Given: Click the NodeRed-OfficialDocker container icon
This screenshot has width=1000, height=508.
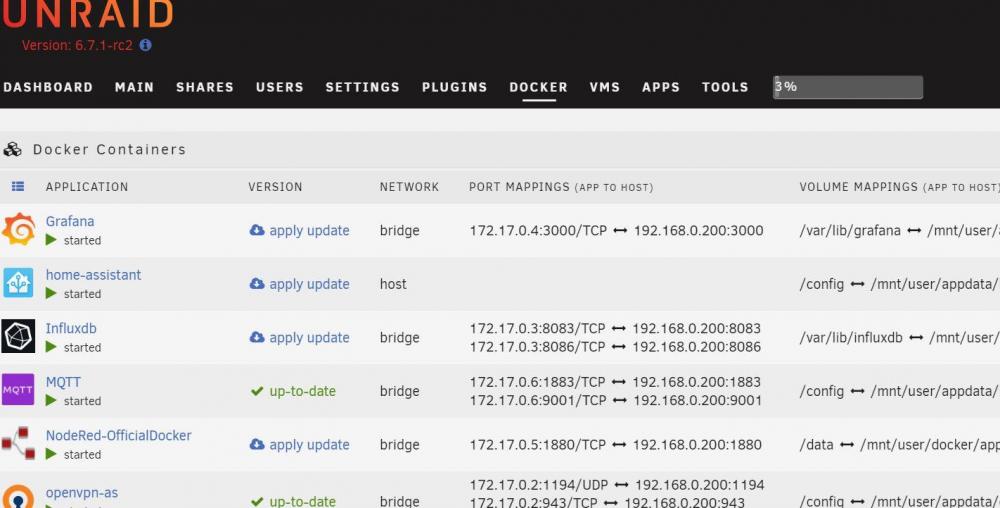Looking at the screenshot, I should pos(18,444).
